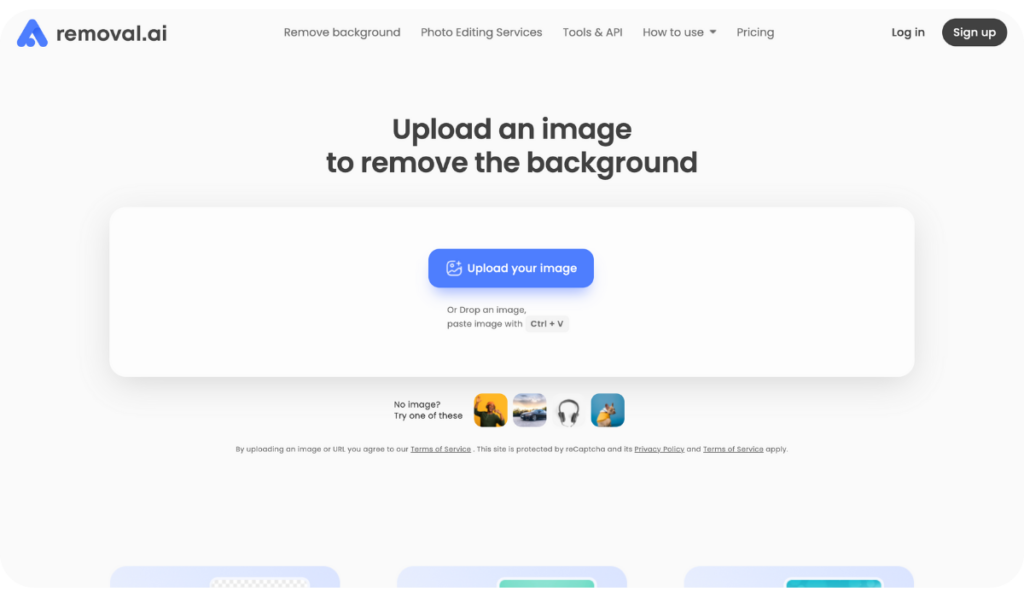The image size is (1024, 597).
Task: Open the Terms of Service link
Action: tap(440, 449)
